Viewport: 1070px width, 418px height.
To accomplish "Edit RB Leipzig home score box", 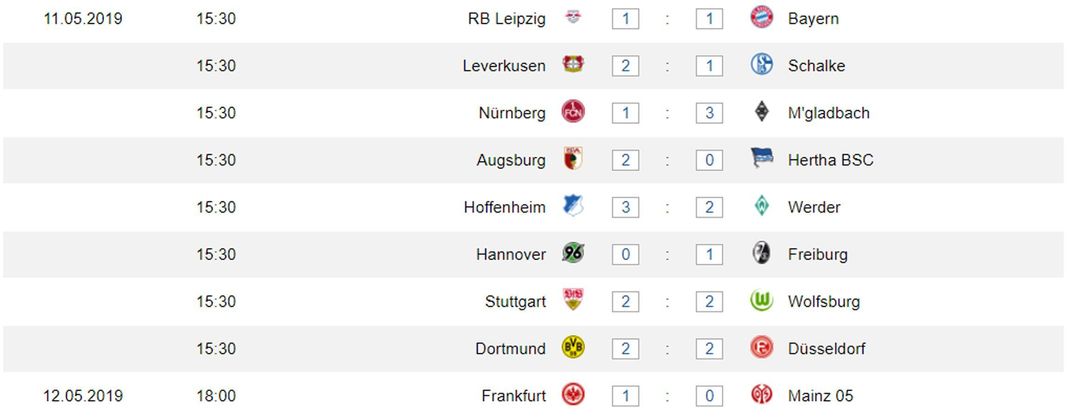I will (625, 18).
